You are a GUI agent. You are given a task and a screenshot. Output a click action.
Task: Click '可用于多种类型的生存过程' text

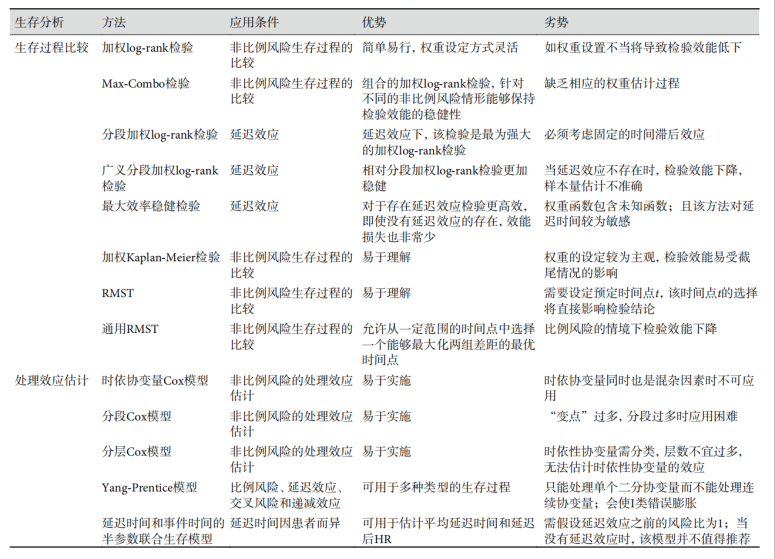point(436,487)
